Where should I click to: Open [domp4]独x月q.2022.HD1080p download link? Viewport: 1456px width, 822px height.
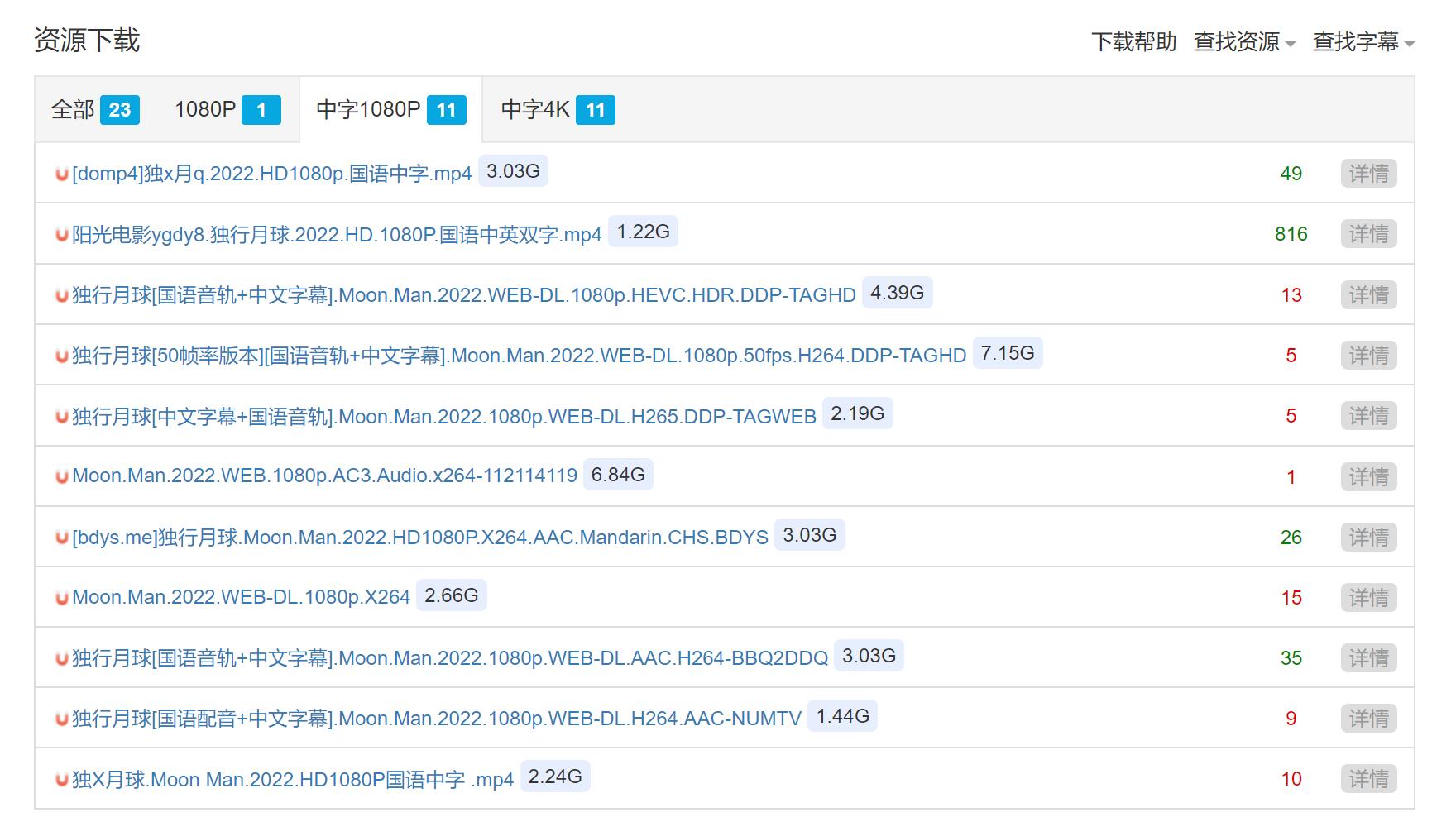(x=271, y=174)
